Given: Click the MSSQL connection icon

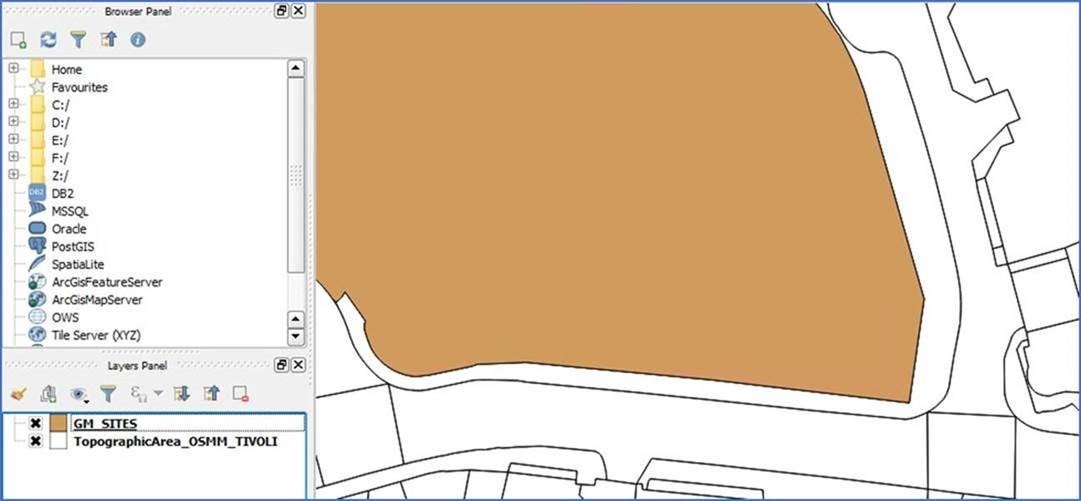Looking at the screenshot, I should (x=37, y=210).
